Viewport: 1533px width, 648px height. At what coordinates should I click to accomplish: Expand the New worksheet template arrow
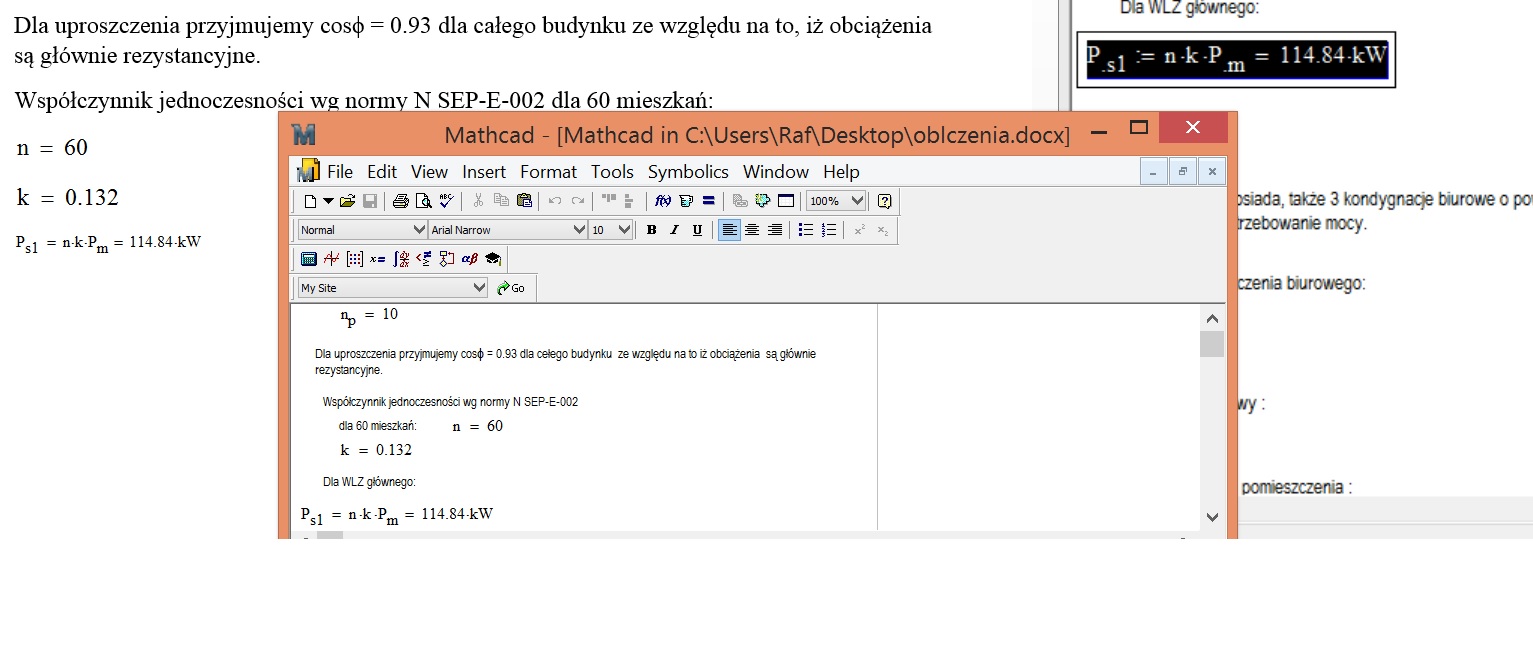328,201
